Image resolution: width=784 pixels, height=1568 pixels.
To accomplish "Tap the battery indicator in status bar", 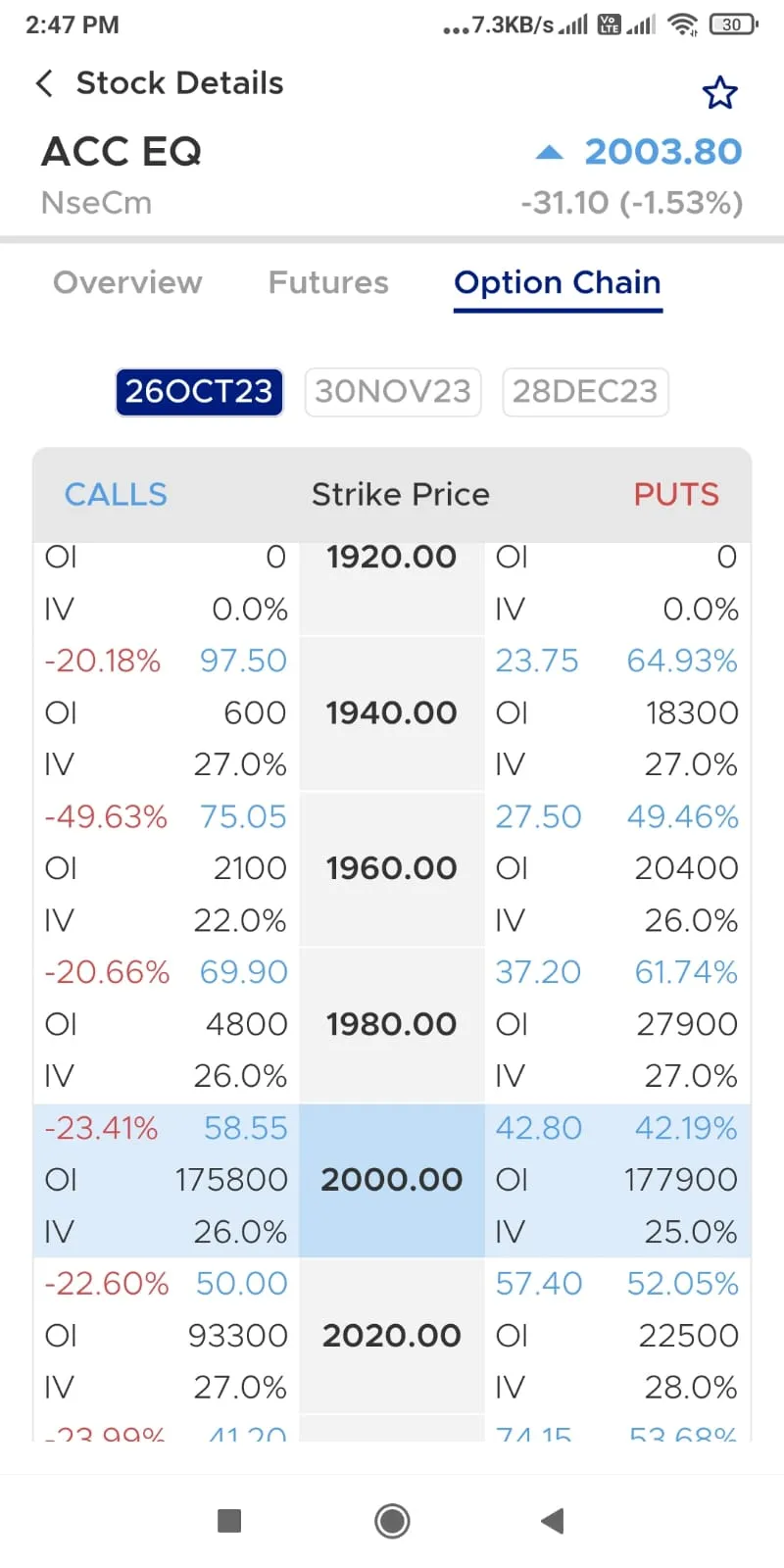I will tap(733, 24).
